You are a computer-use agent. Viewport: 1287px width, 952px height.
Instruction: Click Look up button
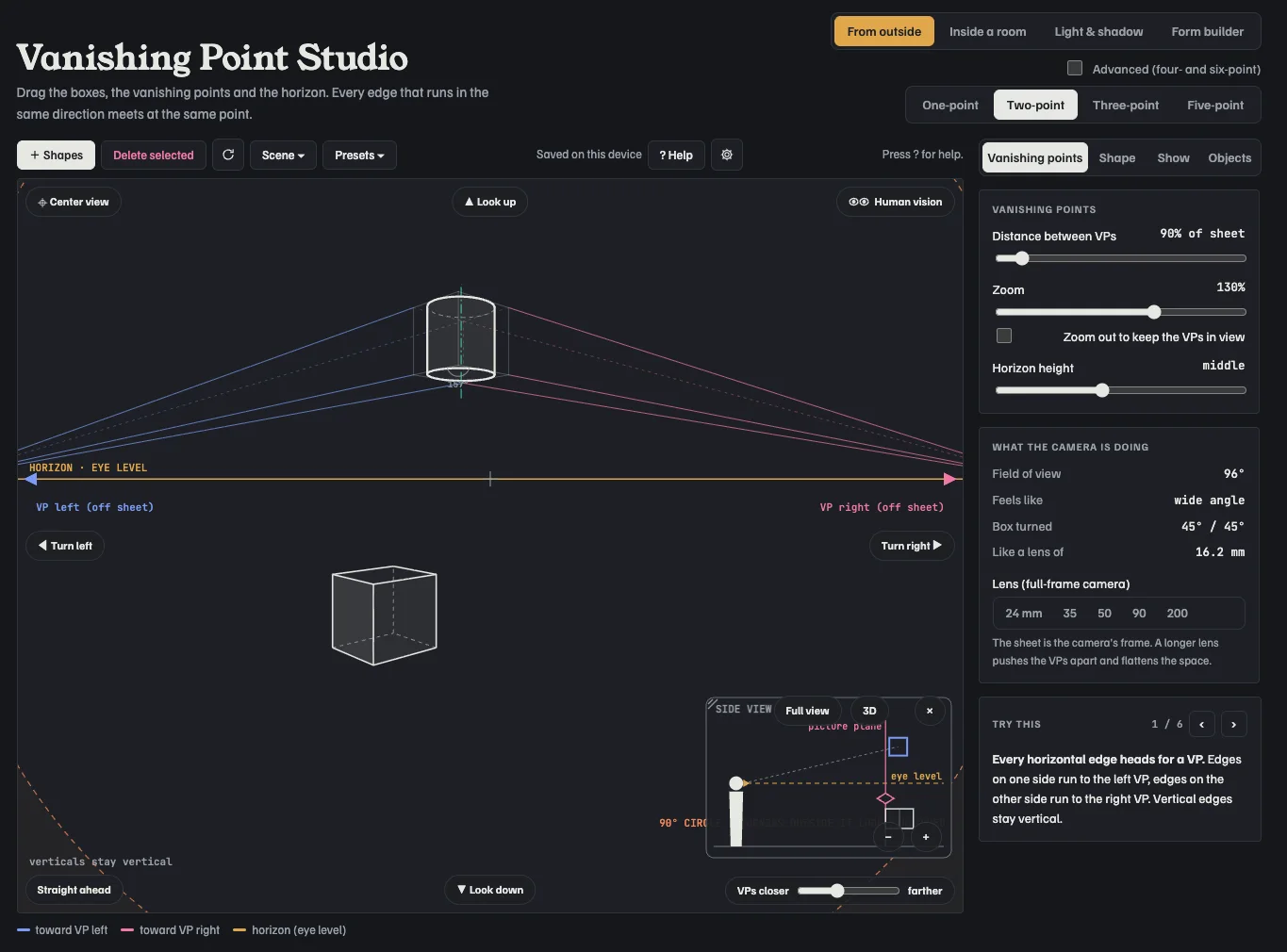[x=490, y=202]
